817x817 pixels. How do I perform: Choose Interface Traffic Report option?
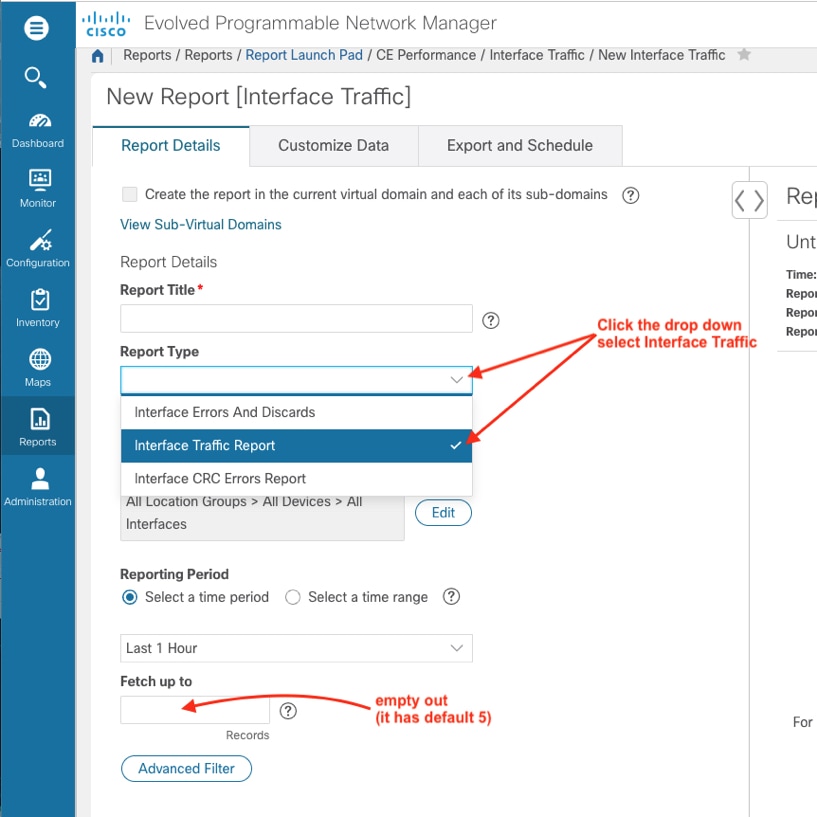point(296,445)
